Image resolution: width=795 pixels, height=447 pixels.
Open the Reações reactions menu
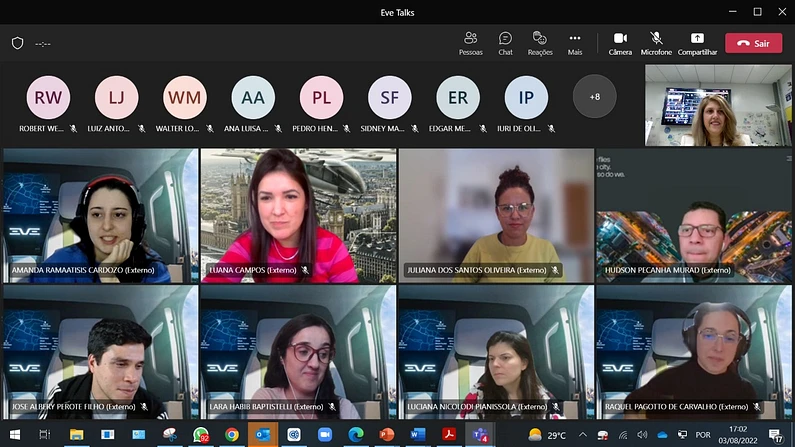coord(540,42)
